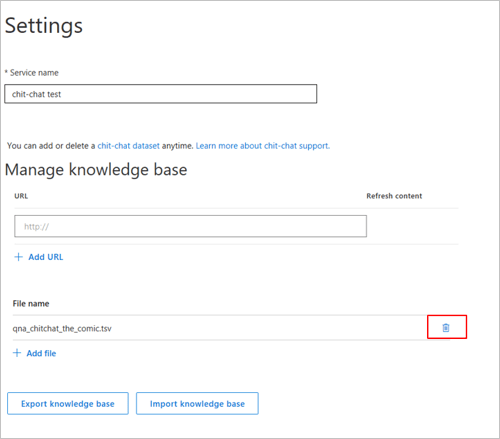Click the Manage knowledge base heading
The width and height of the screenshot is (500, 439).
tap(96, 170)
